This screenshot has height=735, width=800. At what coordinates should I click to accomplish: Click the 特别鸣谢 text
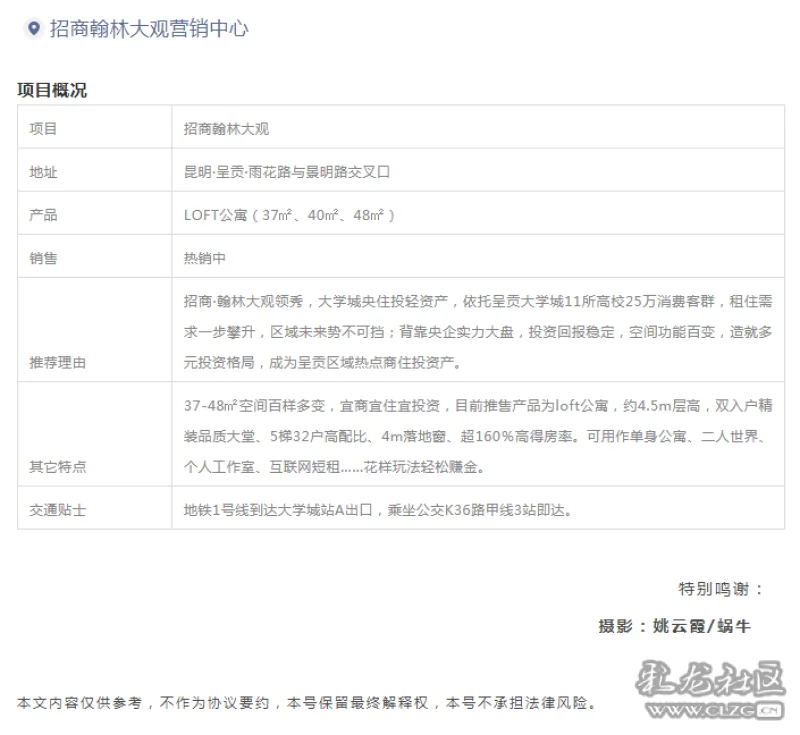click(x=721, y=589)
